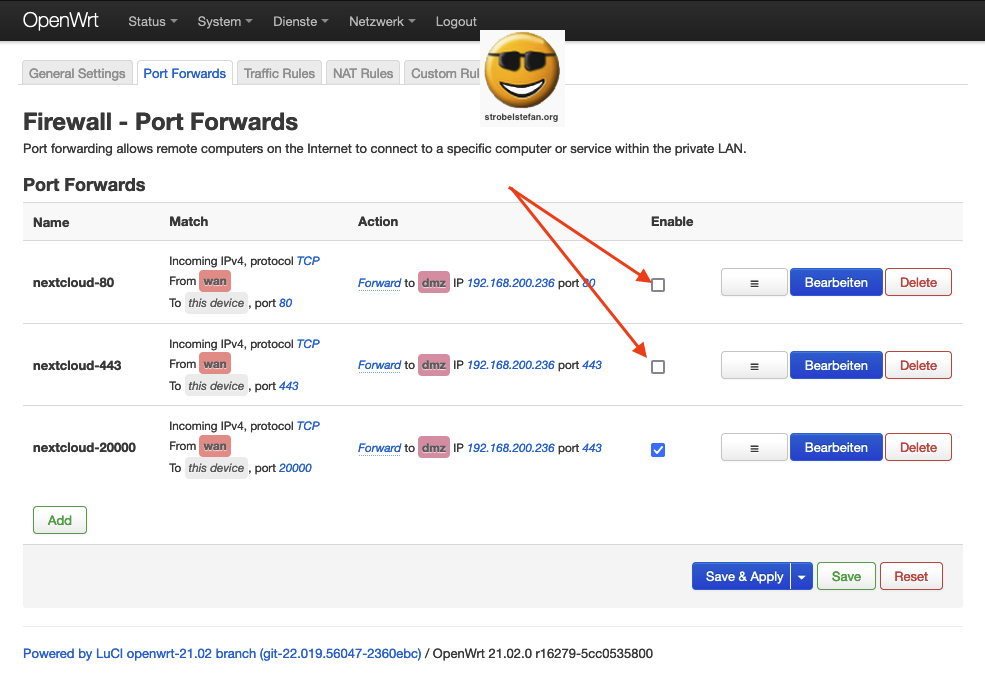Expand the Save & Apply dropdown arrow
The width and height of the screenshot is (985, 675).
pyautogui.click(x=801, y=576)
